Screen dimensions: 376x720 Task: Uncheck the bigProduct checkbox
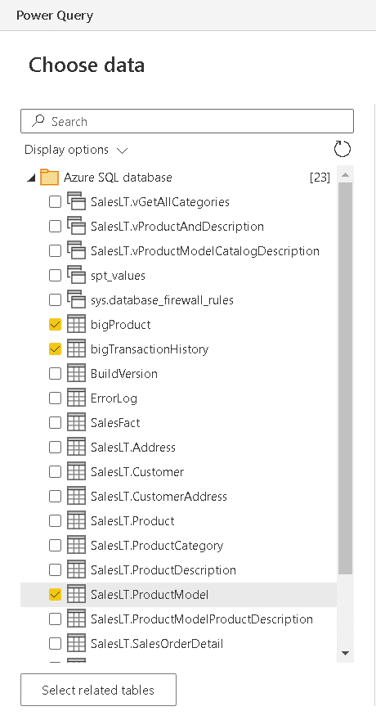click(x=55, y=325)
